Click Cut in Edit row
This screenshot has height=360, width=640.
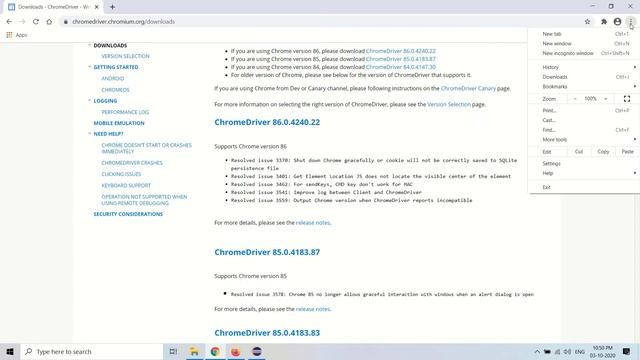tap(579, 151)
